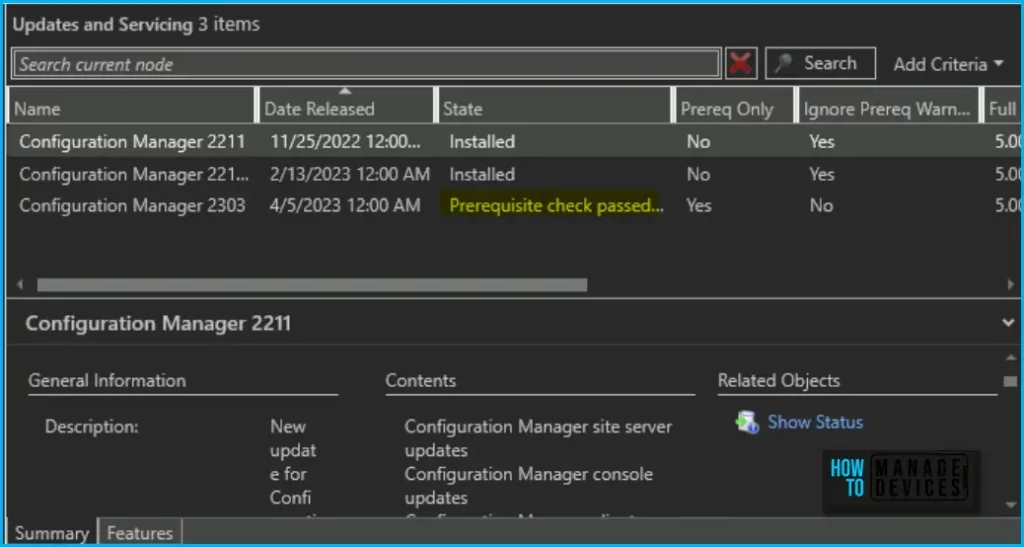The width and height of the screenshot is (1024, 547).
Task: Select the Configuration Manager 2303 row
Action: click(x=132, y=206)
